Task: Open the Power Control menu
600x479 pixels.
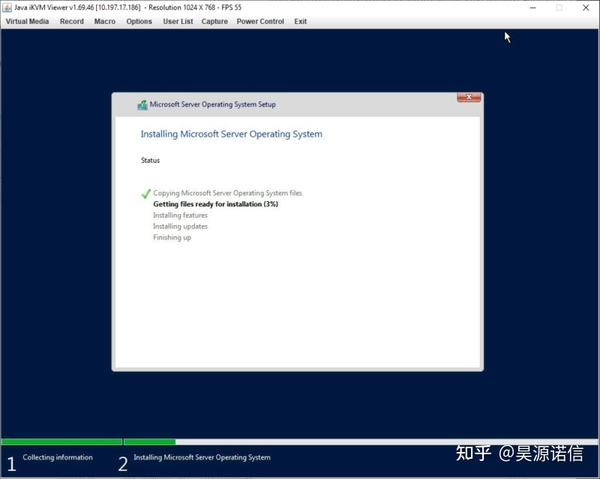Action: [260, 21]
